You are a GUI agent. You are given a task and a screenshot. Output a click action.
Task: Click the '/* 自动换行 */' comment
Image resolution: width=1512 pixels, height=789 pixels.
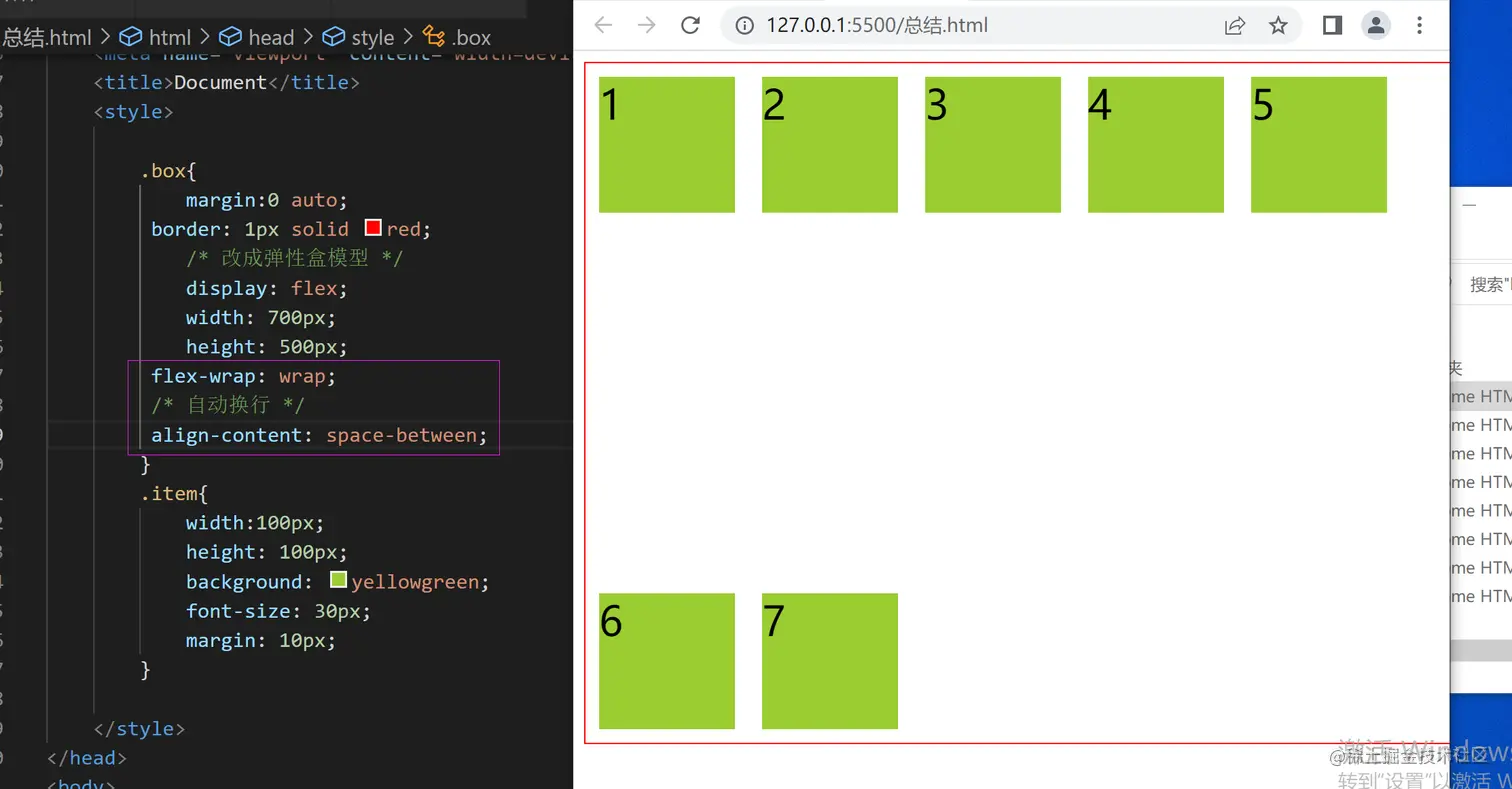pyautogui.click(x=227, y=406)
